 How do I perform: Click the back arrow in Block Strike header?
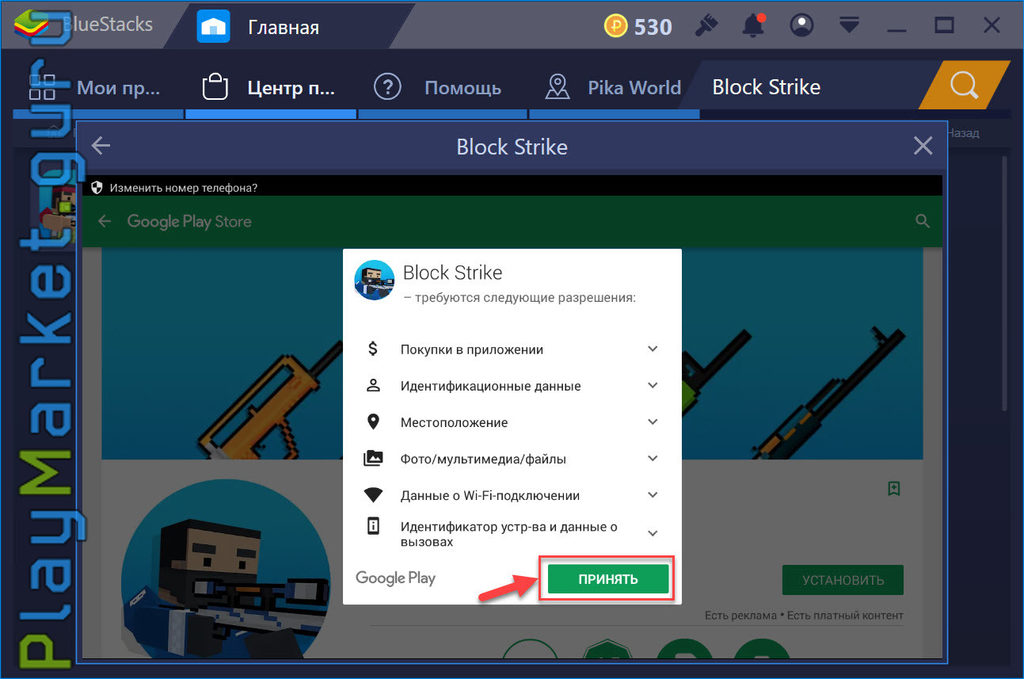[101, 146]
